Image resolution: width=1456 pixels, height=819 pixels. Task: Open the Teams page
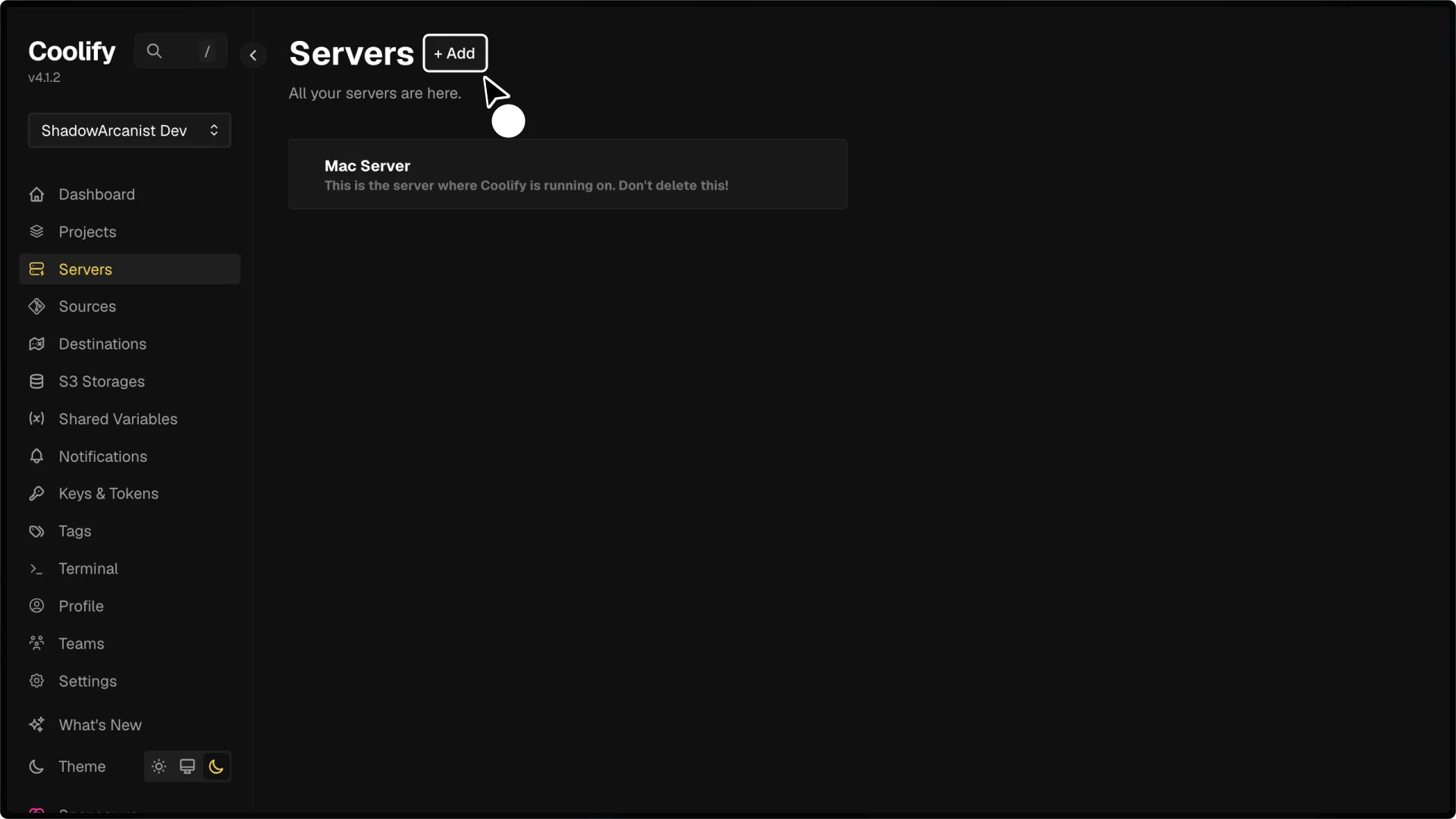point(130,644)
